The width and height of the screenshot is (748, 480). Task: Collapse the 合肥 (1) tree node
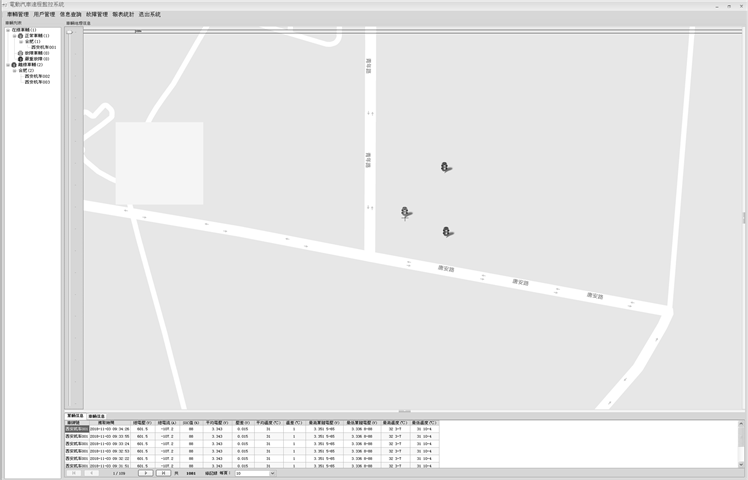[x=21, y=42]
